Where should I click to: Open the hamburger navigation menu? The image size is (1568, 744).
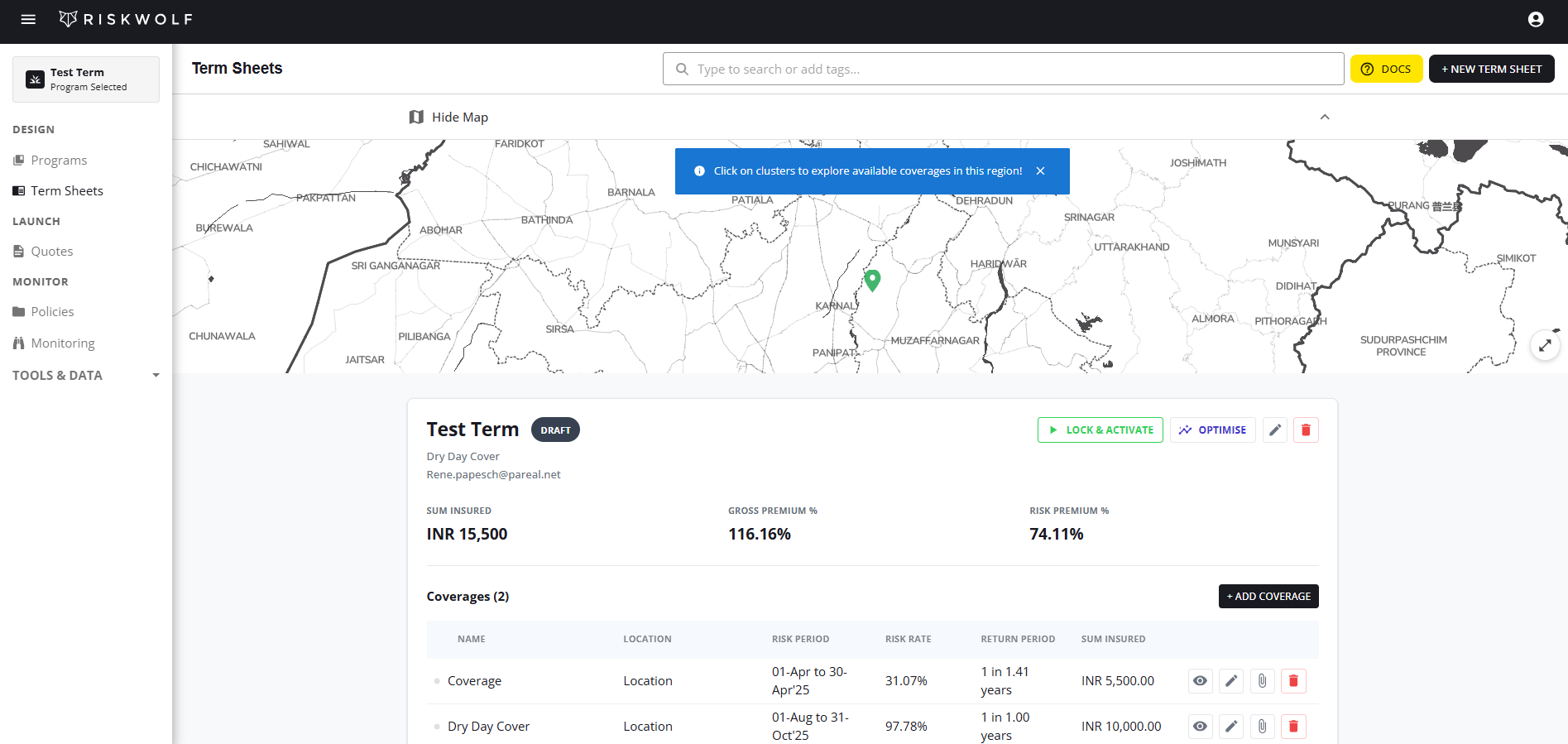[28, 19]
